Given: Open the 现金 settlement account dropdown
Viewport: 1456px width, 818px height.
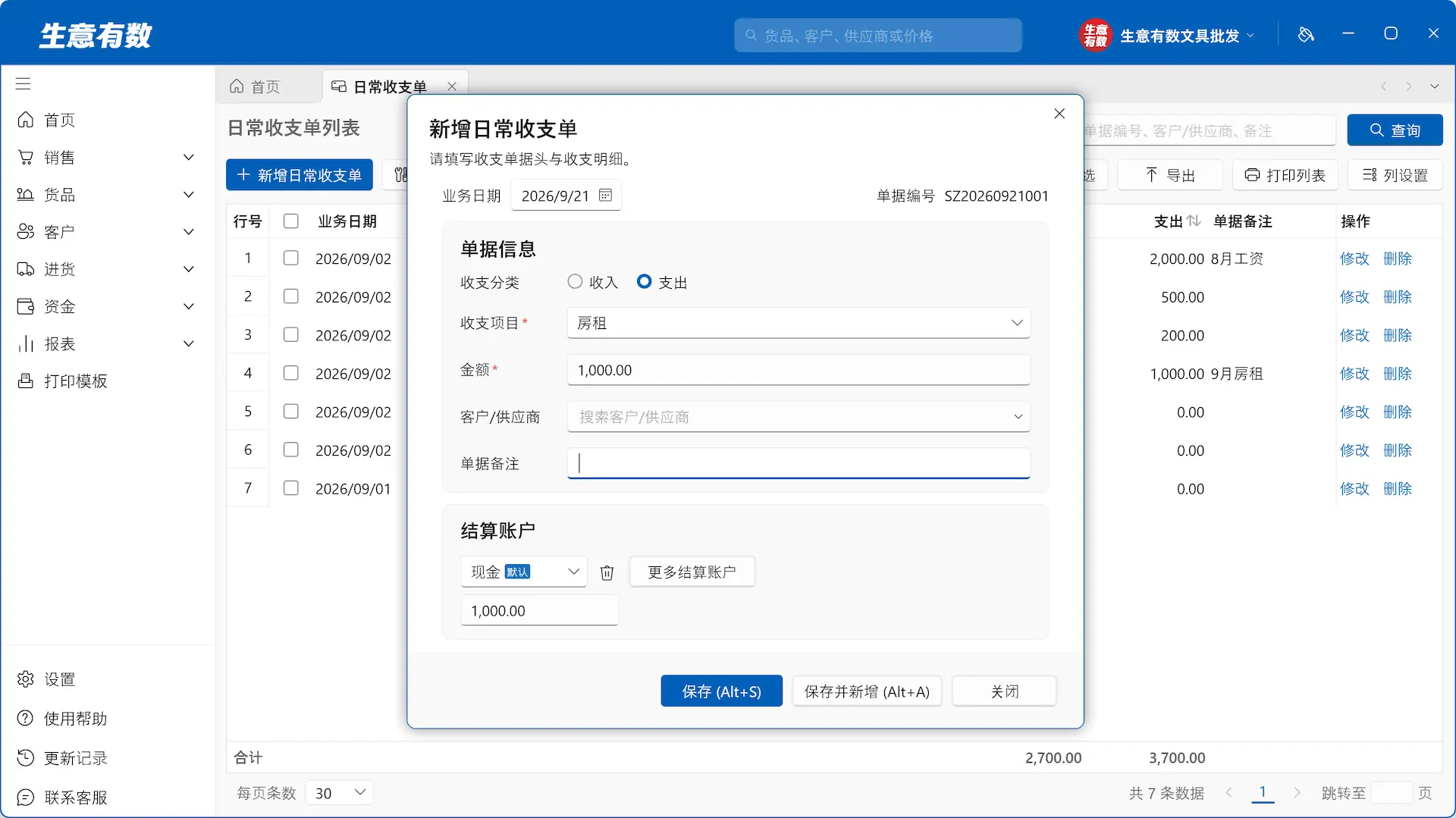Looking at the screenshot, I should click(524, 572).
